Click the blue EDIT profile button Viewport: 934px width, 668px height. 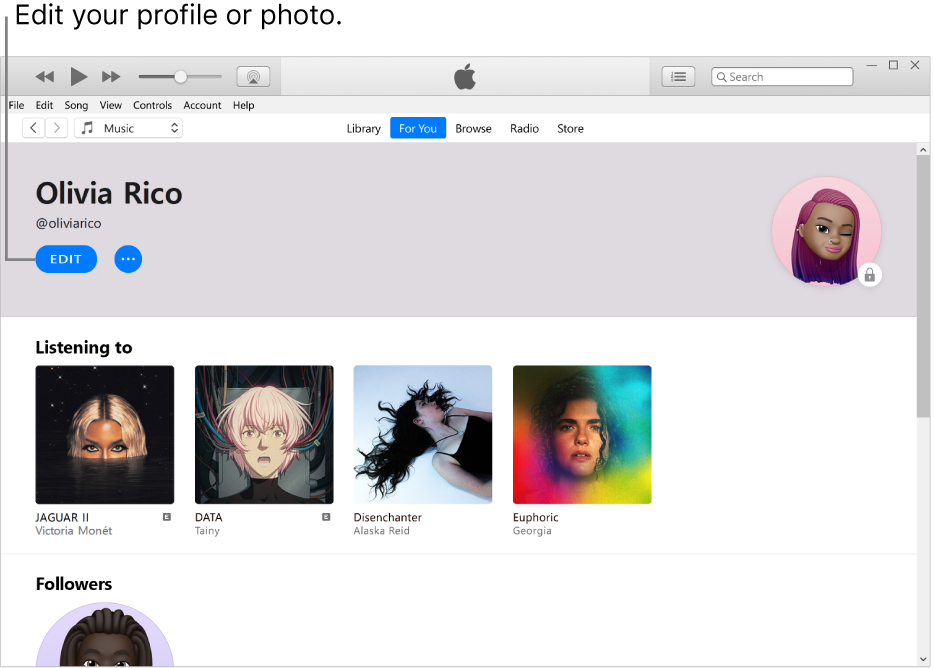66,259
